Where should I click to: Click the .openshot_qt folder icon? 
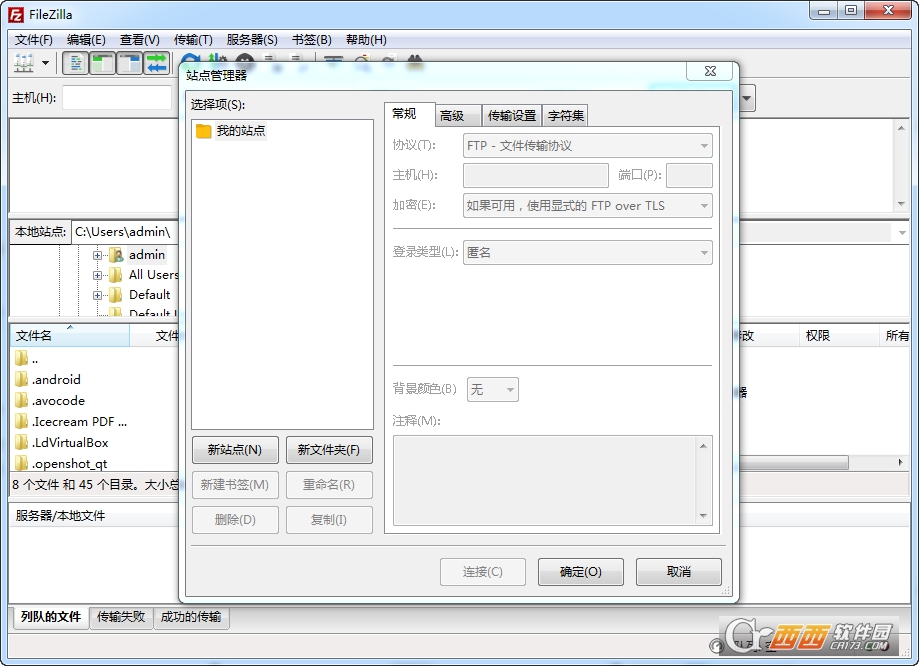click(x=22, y=464)
